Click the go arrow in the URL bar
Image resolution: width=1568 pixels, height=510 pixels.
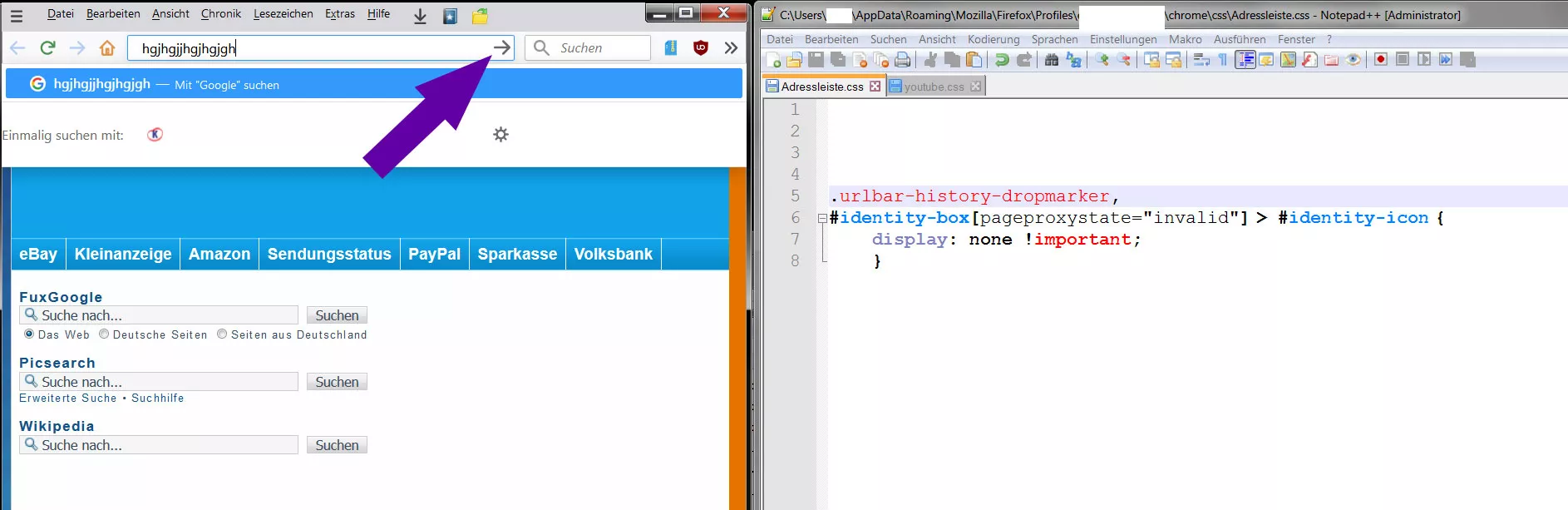click(501, 47)
